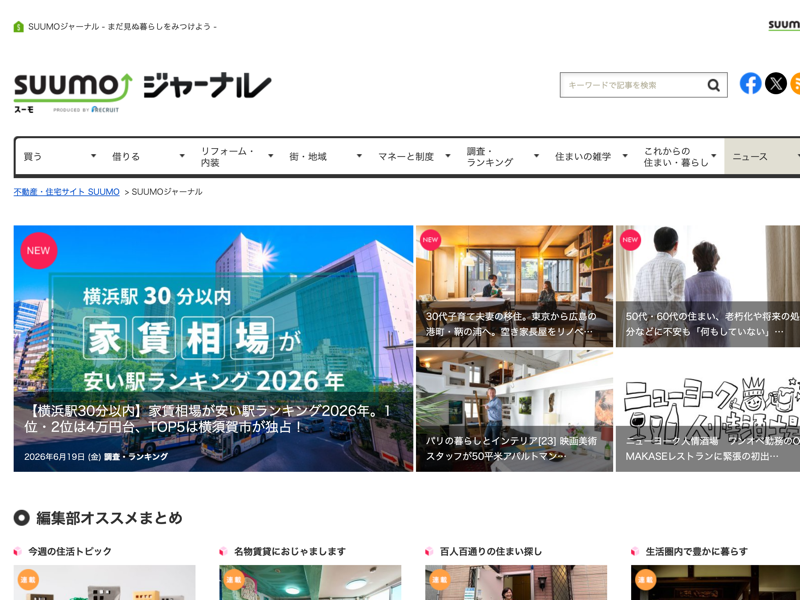The width and height of the screenshot is (800, 600).
Task: Open the 調査・ランキング tag on the main banner
Action: coord(136,457)
